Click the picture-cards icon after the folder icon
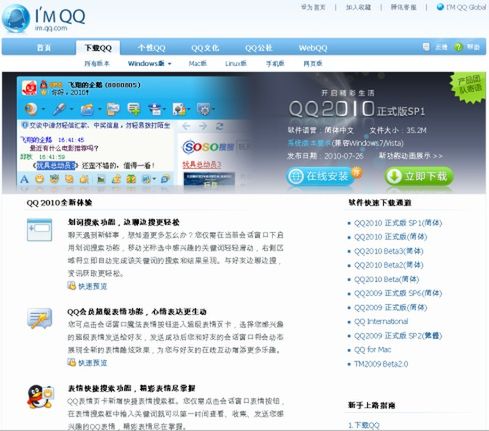Screen dimensions: 489x431 (113, 109)
